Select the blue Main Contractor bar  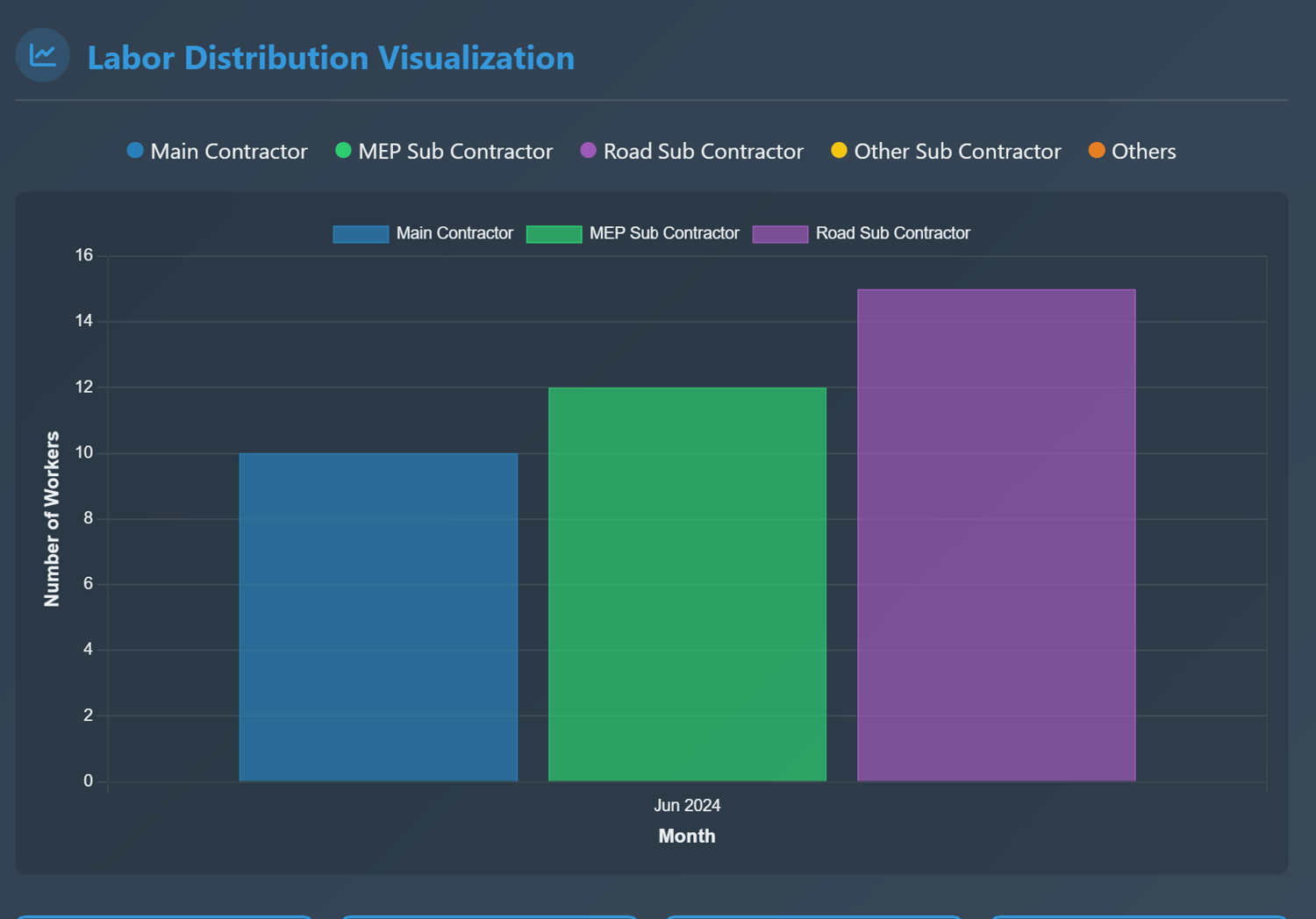coord(378,616)
